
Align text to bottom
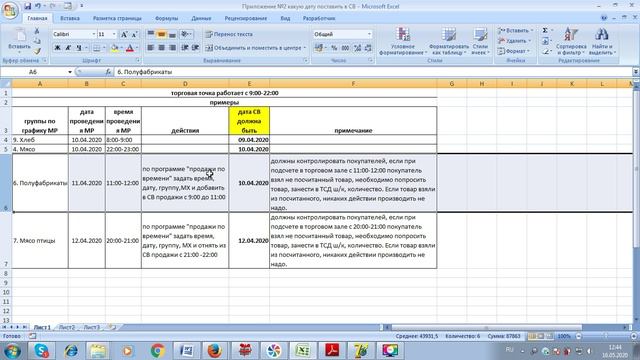(172, 34)
